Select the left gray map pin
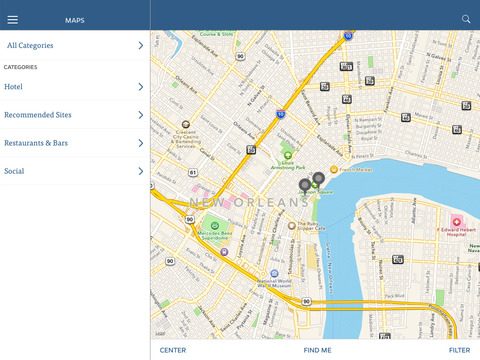 tap(305, 186)
